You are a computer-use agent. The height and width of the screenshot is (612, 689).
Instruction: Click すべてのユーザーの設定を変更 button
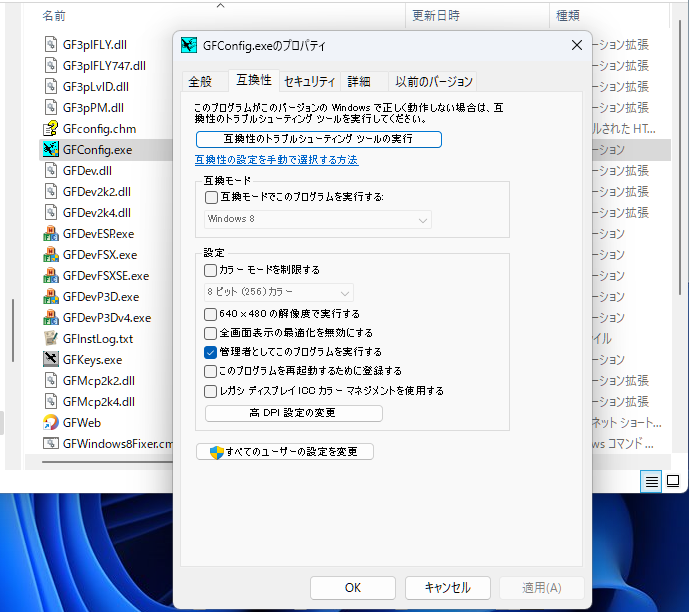[285, 452]
